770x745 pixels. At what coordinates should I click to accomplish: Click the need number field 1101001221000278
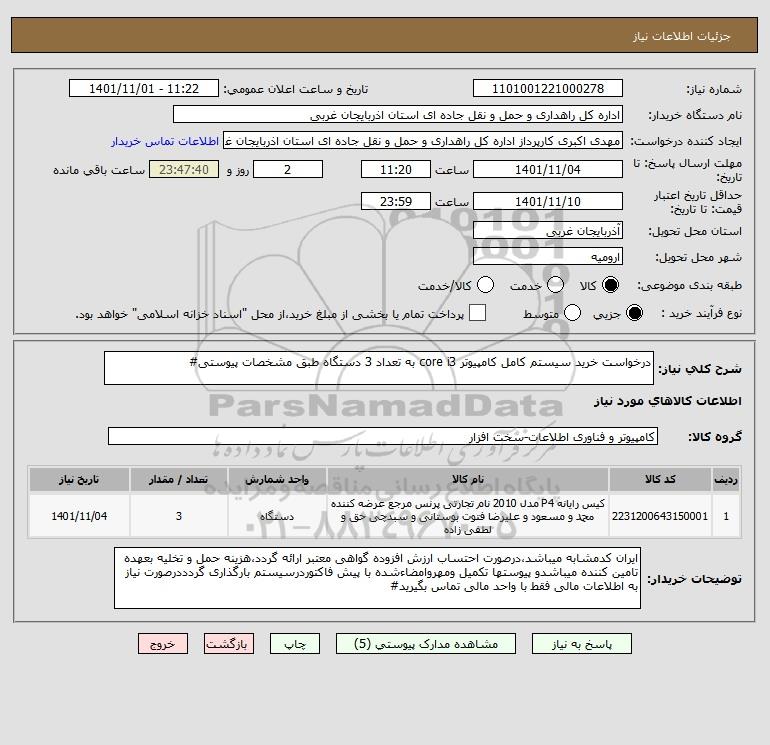point(548,88)
